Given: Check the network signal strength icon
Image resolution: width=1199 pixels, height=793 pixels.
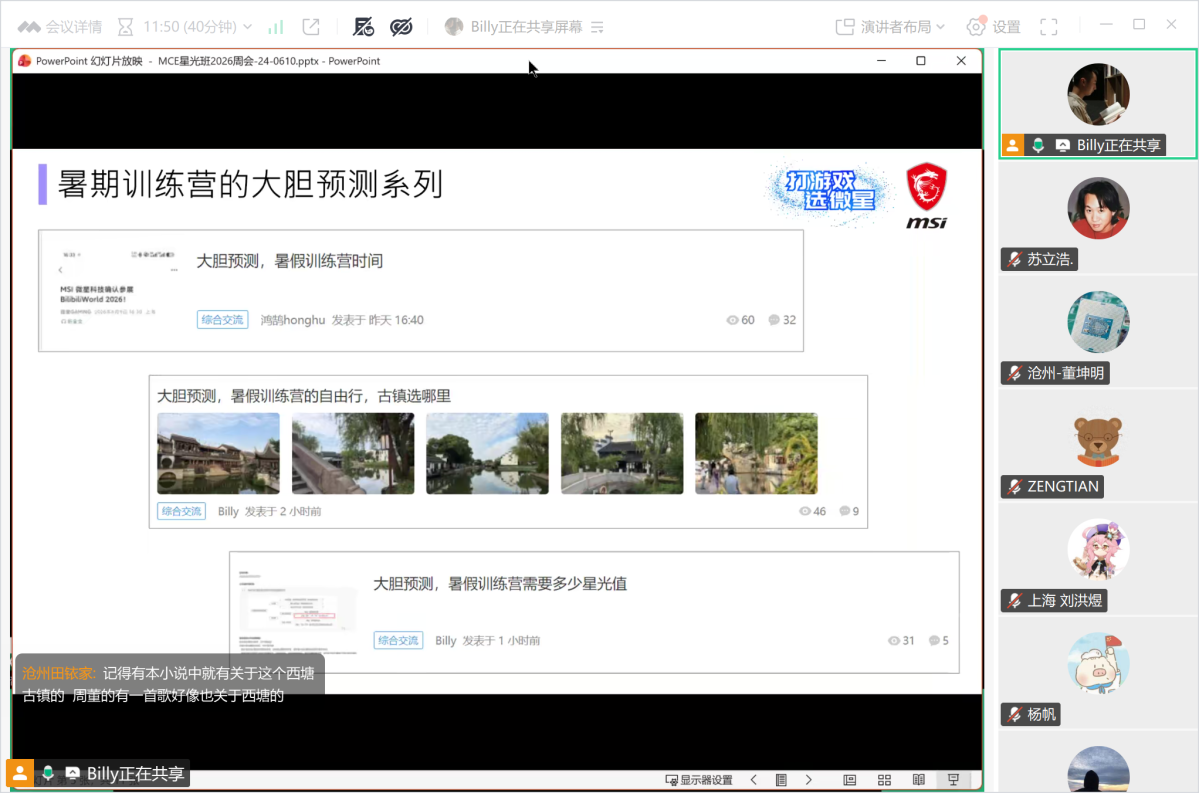Looking at the screenshot, I should point(275,27).
